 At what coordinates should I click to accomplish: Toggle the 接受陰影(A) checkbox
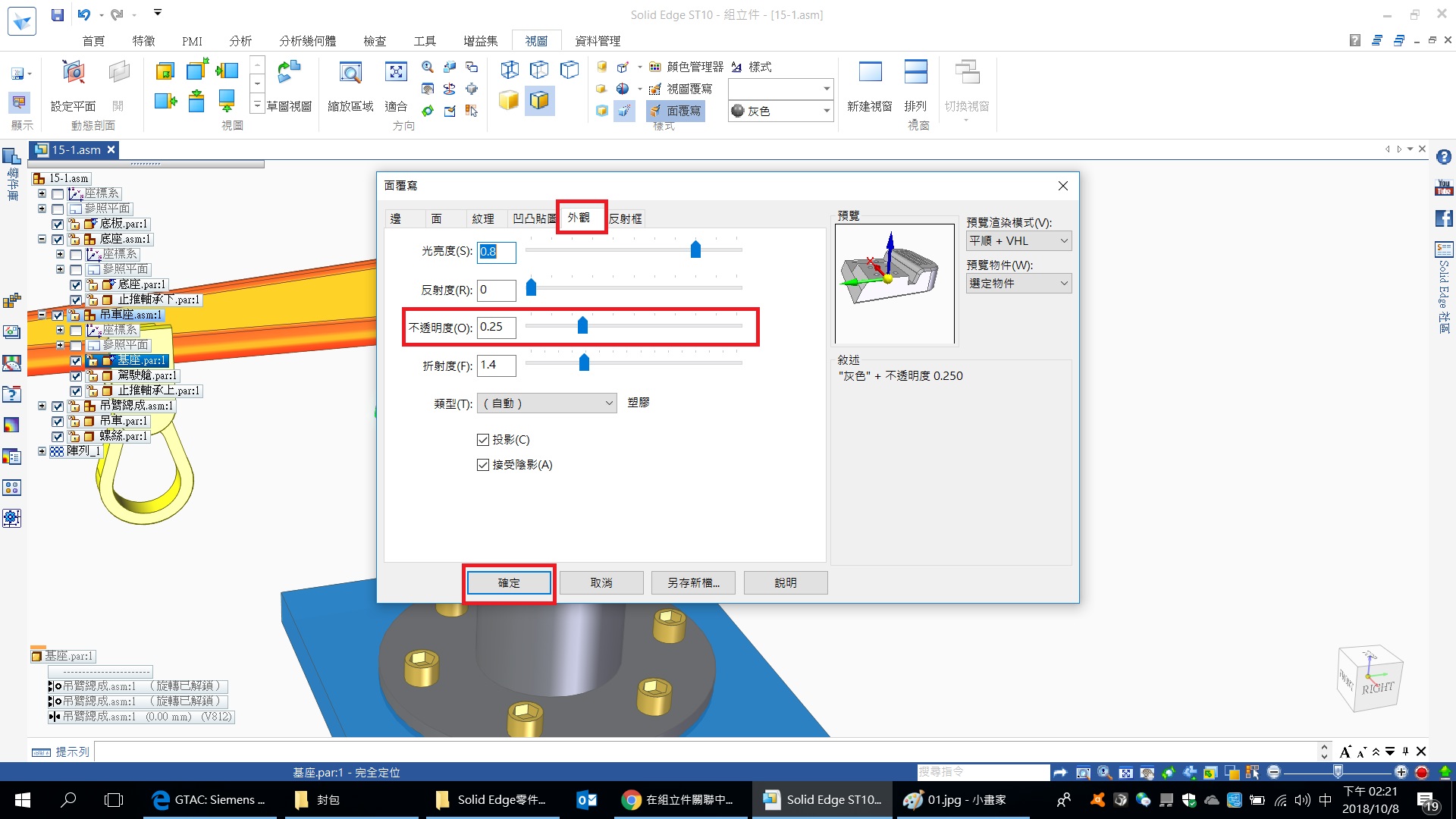(483, 465)
